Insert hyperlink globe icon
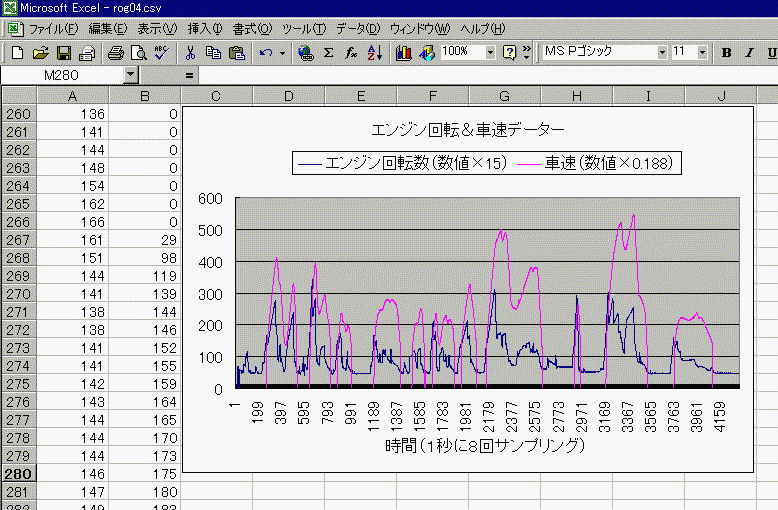This screenshot has width=778, height=510. 306,52
